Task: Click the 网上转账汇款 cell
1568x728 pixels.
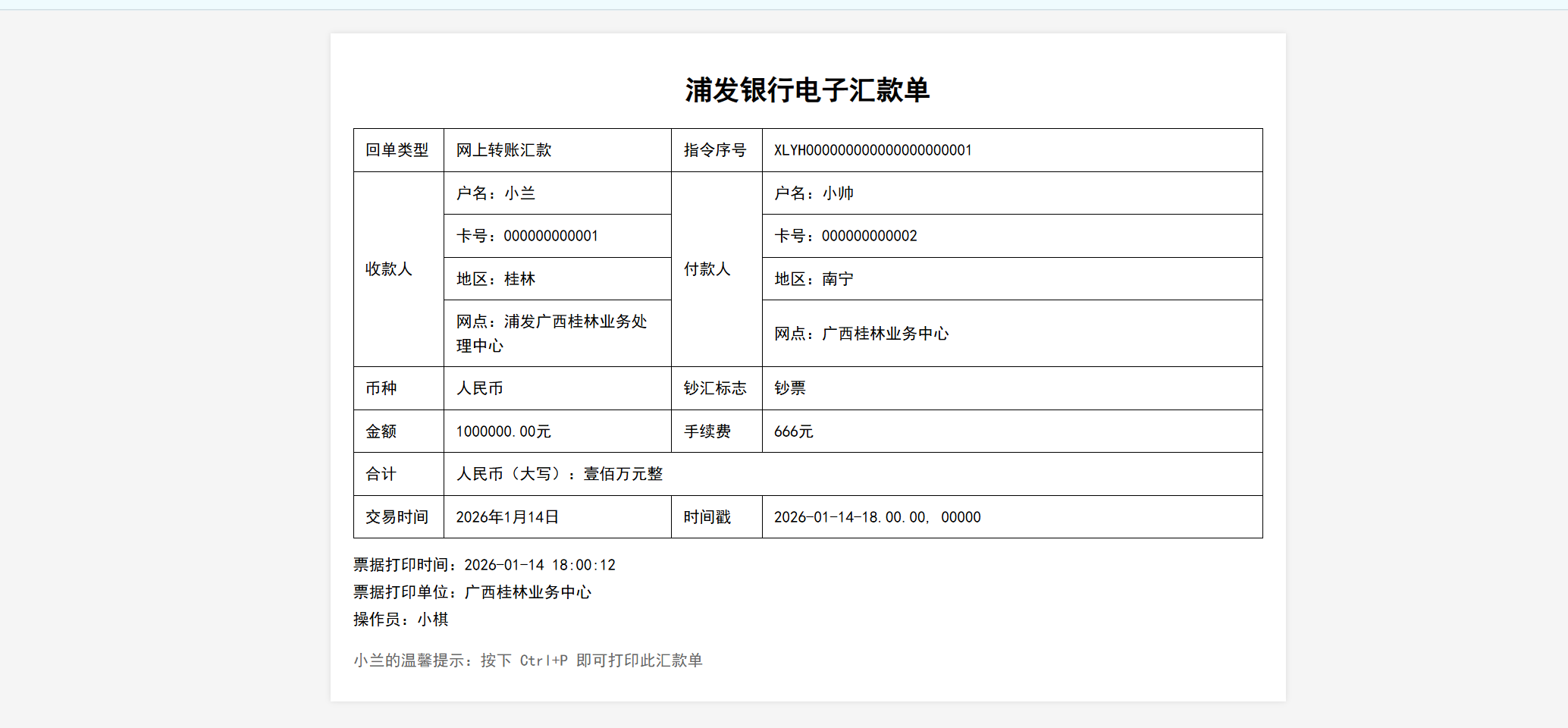Action: pyautogui.click(x=558, y=150)
